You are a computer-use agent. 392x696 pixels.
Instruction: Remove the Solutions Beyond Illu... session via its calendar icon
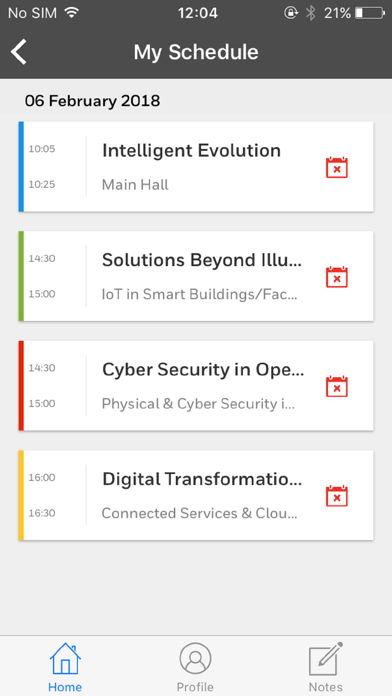tap(337, 277)
